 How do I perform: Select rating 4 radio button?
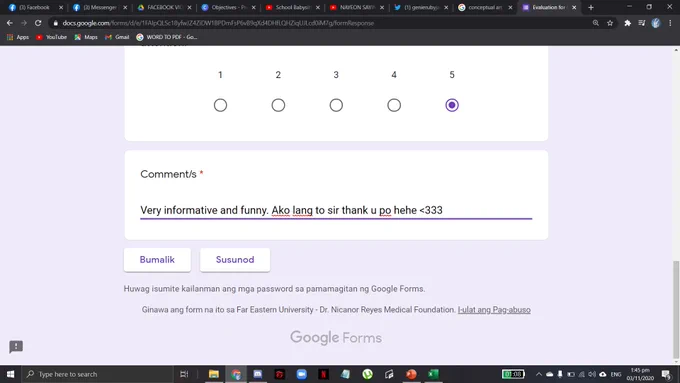(394, 105)
